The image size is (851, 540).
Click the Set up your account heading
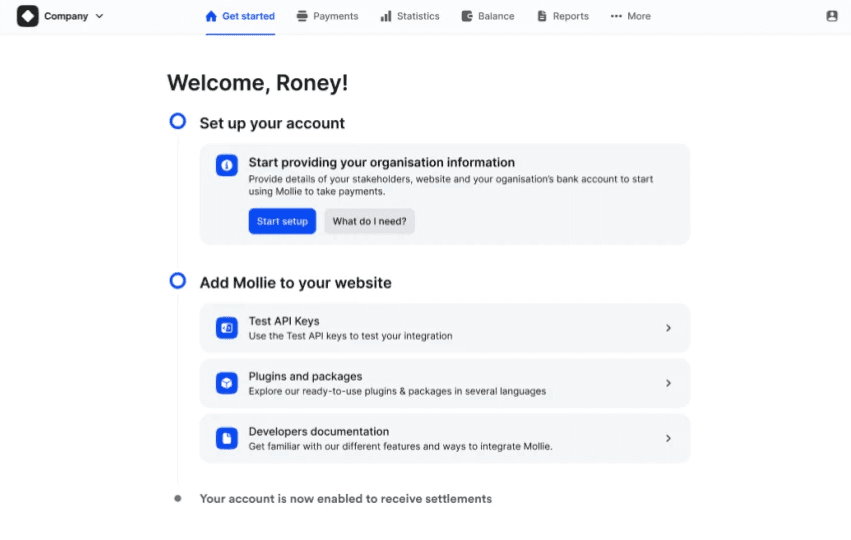(x=272, y=123)
